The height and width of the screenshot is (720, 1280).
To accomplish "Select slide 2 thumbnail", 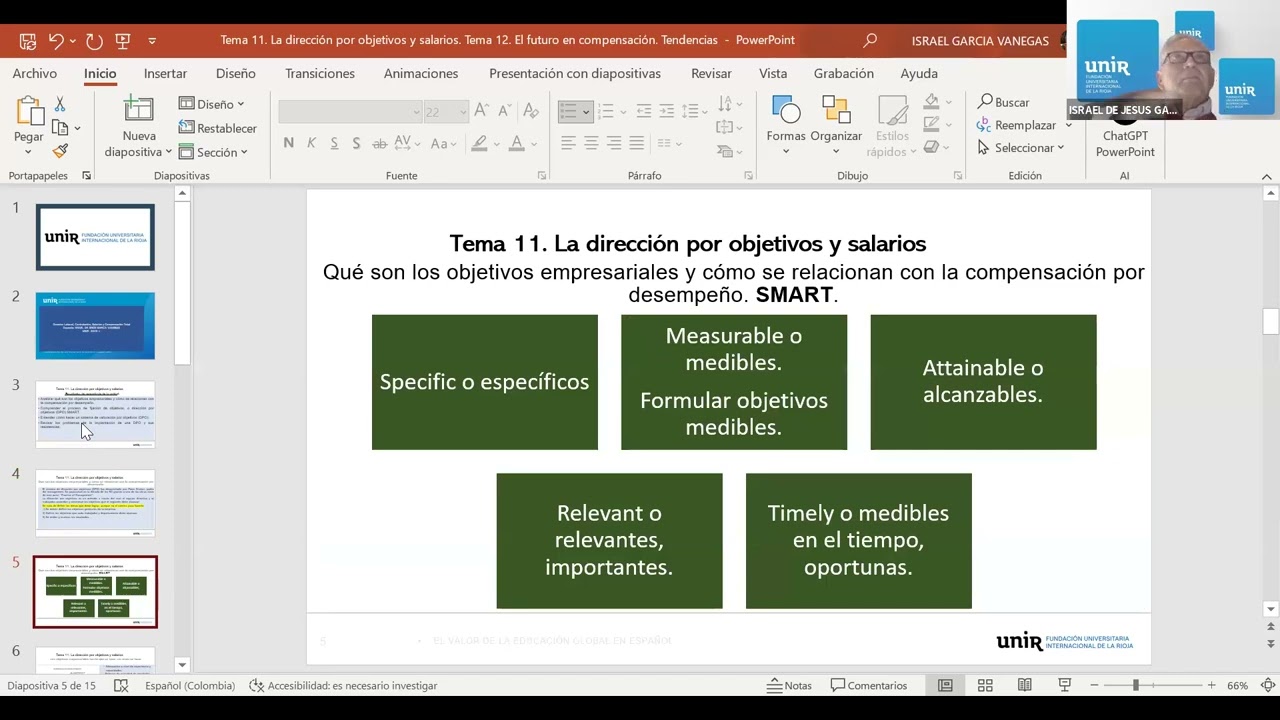I will coord(95,326).
